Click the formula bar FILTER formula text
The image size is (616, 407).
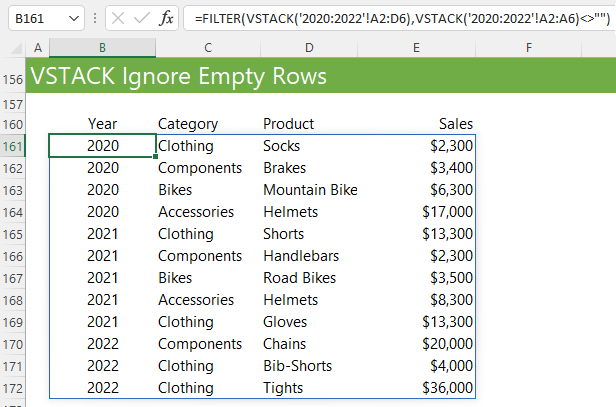click(402, 18)
